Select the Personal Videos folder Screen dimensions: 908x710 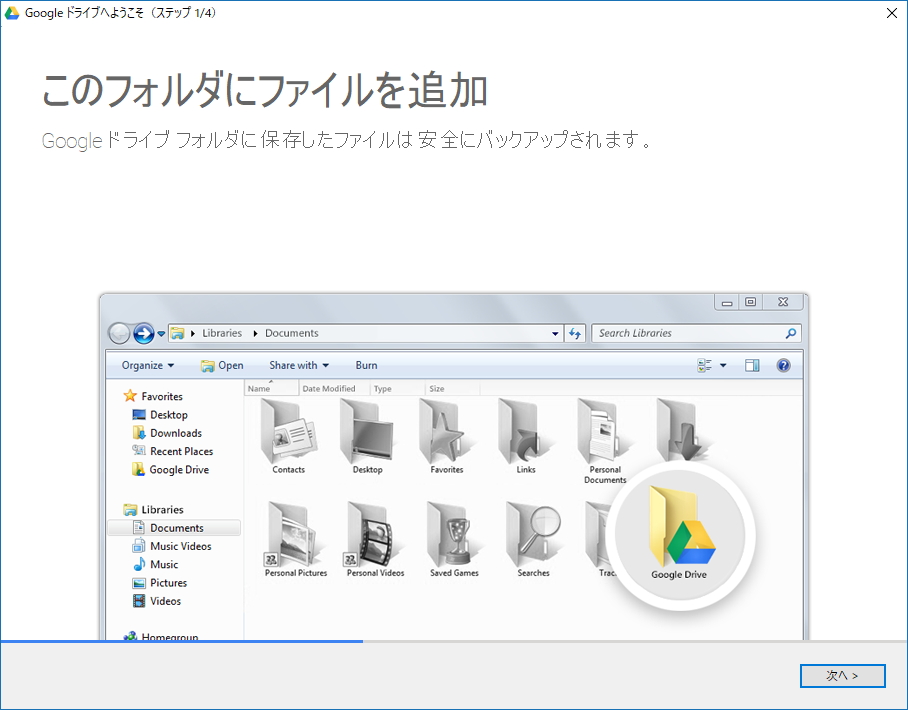(x=374, y=535)
